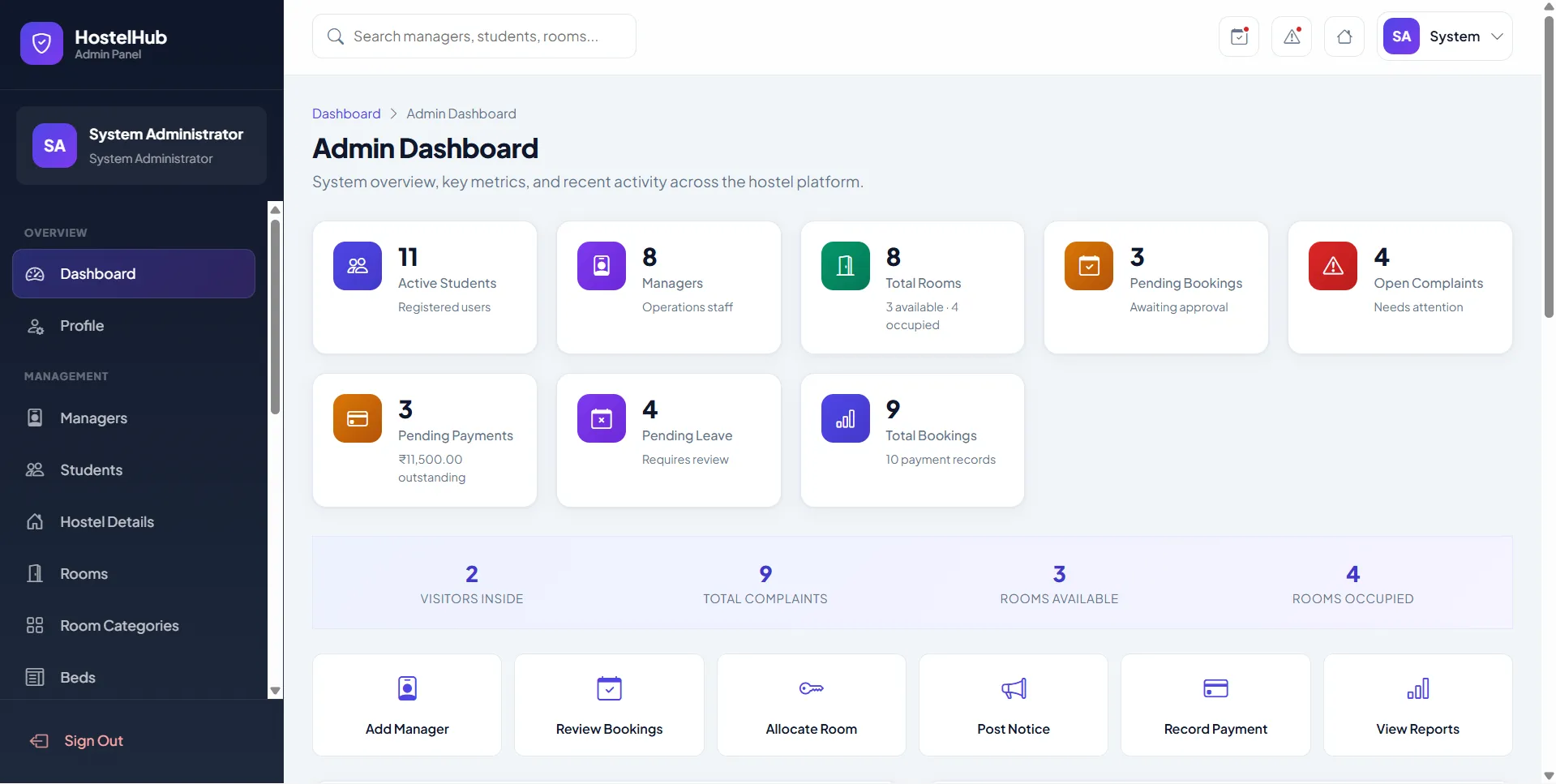Click the HostelHub shield logo icon
This screenshot has height=784, width=1556.
[41, 43]
